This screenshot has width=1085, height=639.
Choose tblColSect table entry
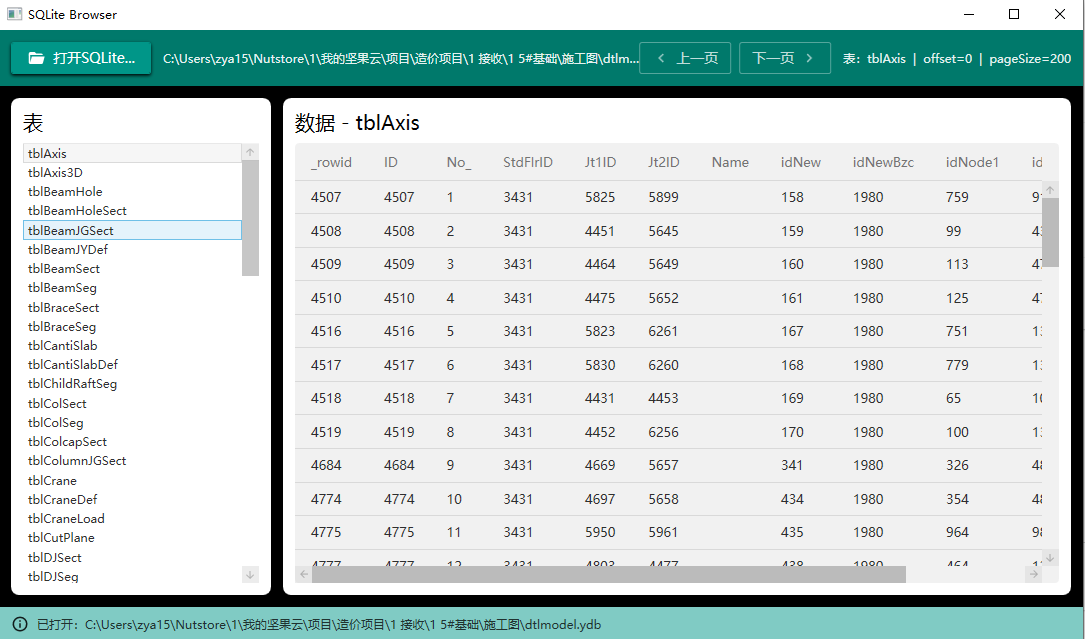pyautogui.click(x=58, y=404)
